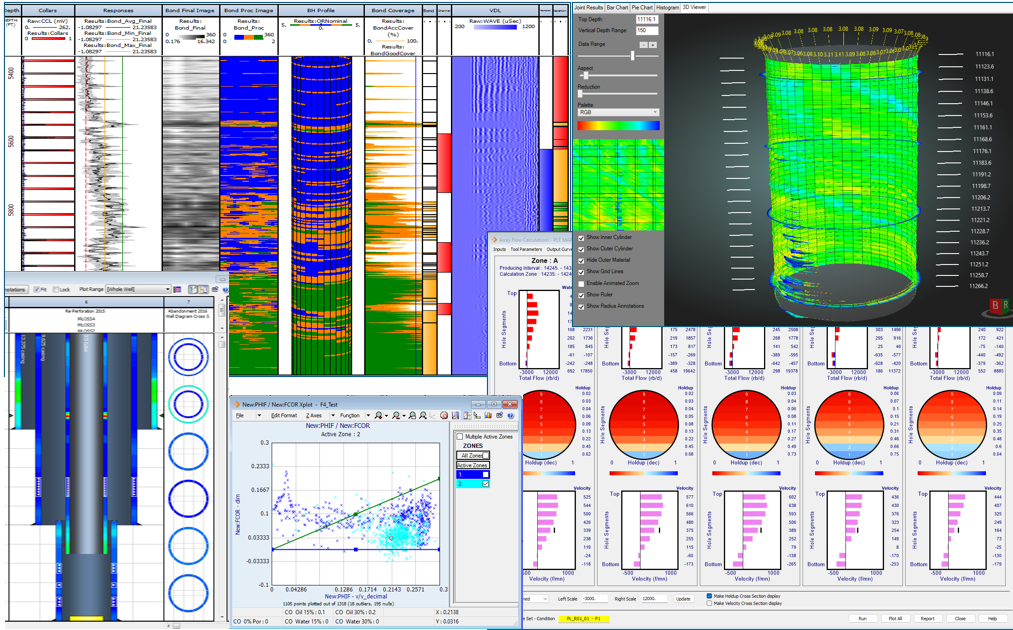The width and height of the screenshot is (1013, 630).
Task: Click the All Zones button
Action: 472,456
